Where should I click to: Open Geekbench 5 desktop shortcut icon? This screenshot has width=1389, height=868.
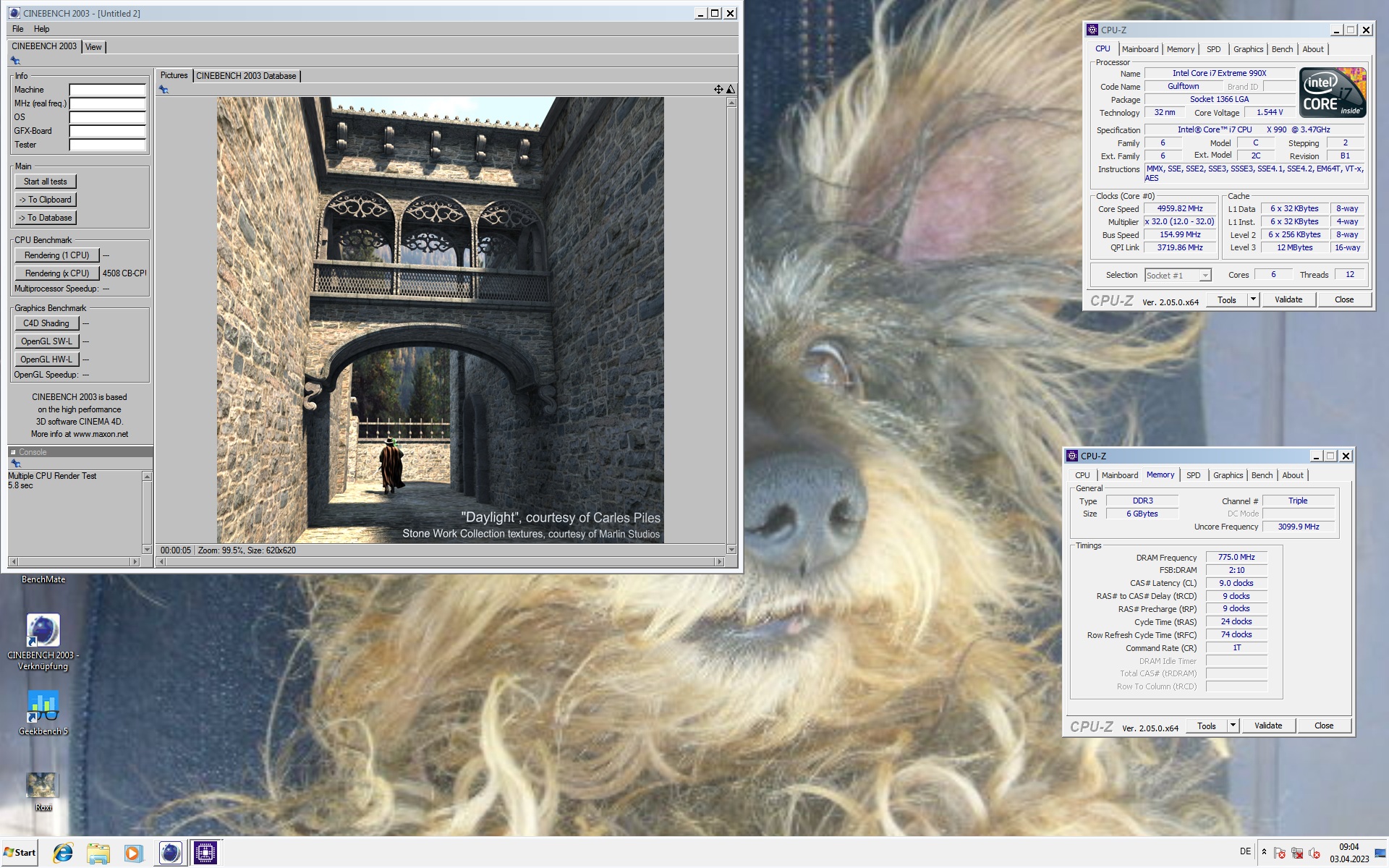coord(43,706)
